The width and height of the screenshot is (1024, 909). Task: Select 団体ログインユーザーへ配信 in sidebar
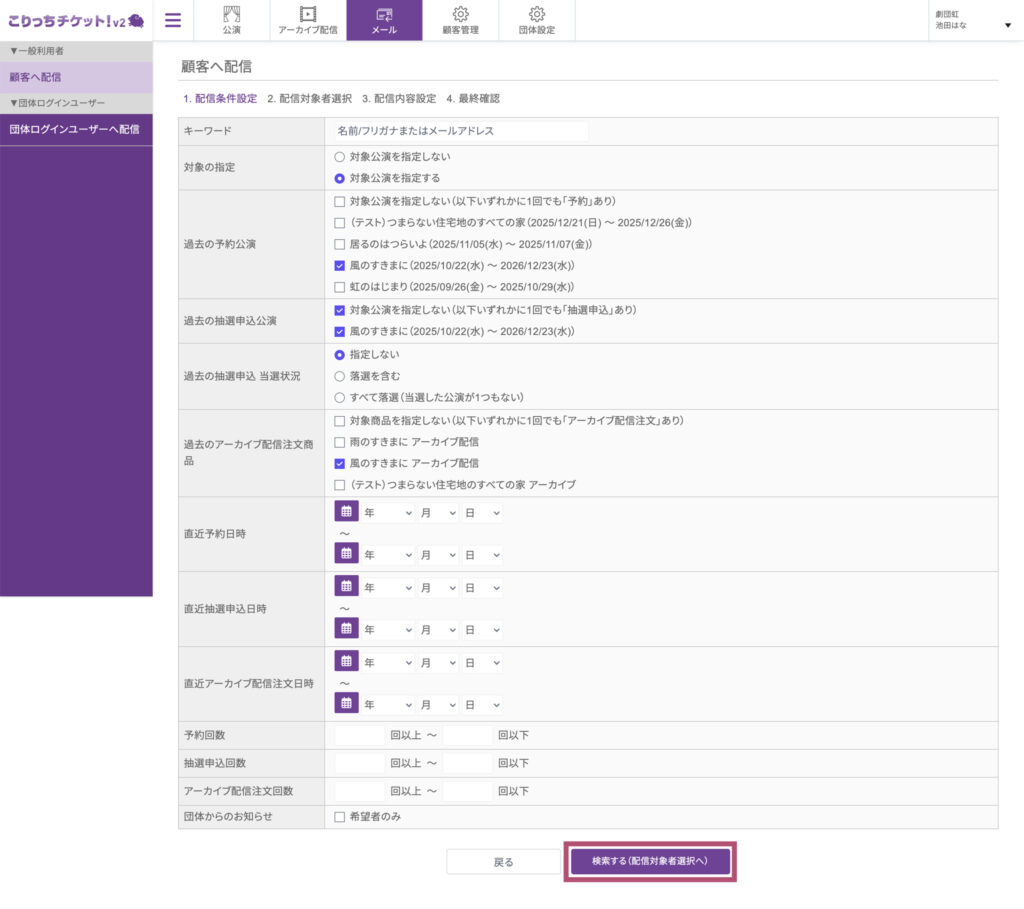tap(75, 129)
